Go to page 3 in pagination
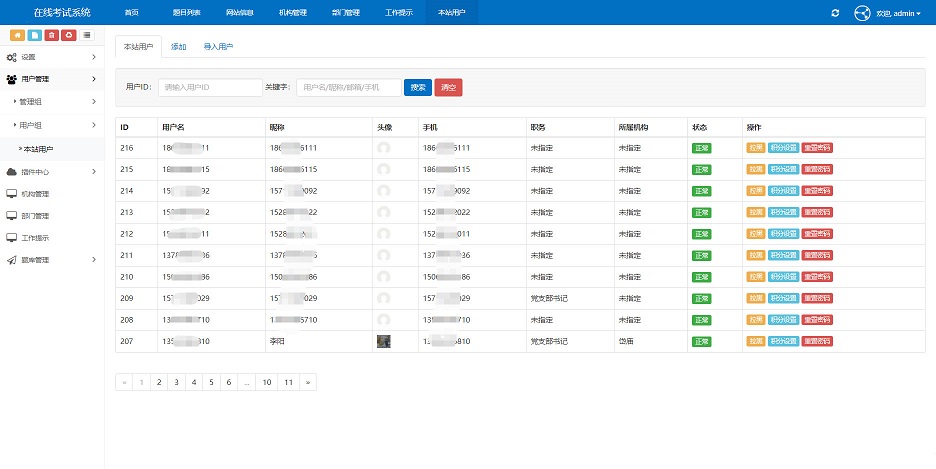The image size is (936, 469). pos(176,382)
